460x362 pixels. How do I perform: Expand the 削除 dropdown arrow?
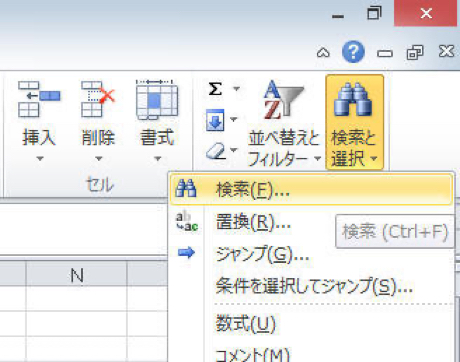pos(99,159)
